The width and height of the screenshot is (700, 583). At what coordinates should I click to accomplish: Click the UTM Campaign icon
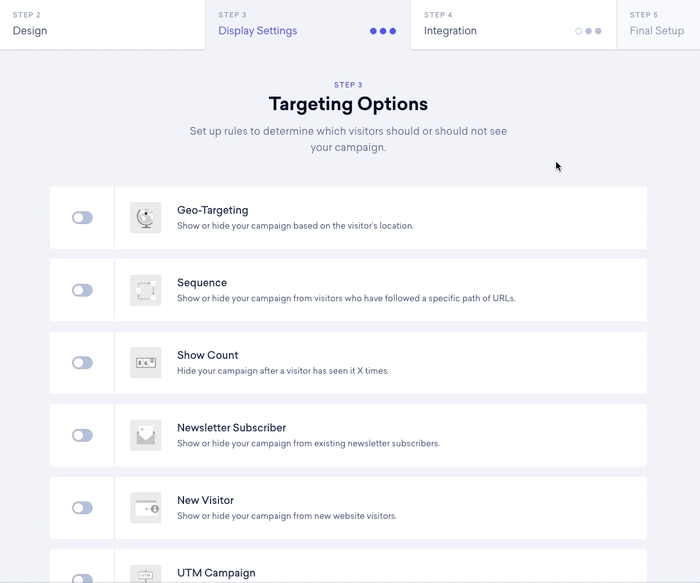[146, 574]
